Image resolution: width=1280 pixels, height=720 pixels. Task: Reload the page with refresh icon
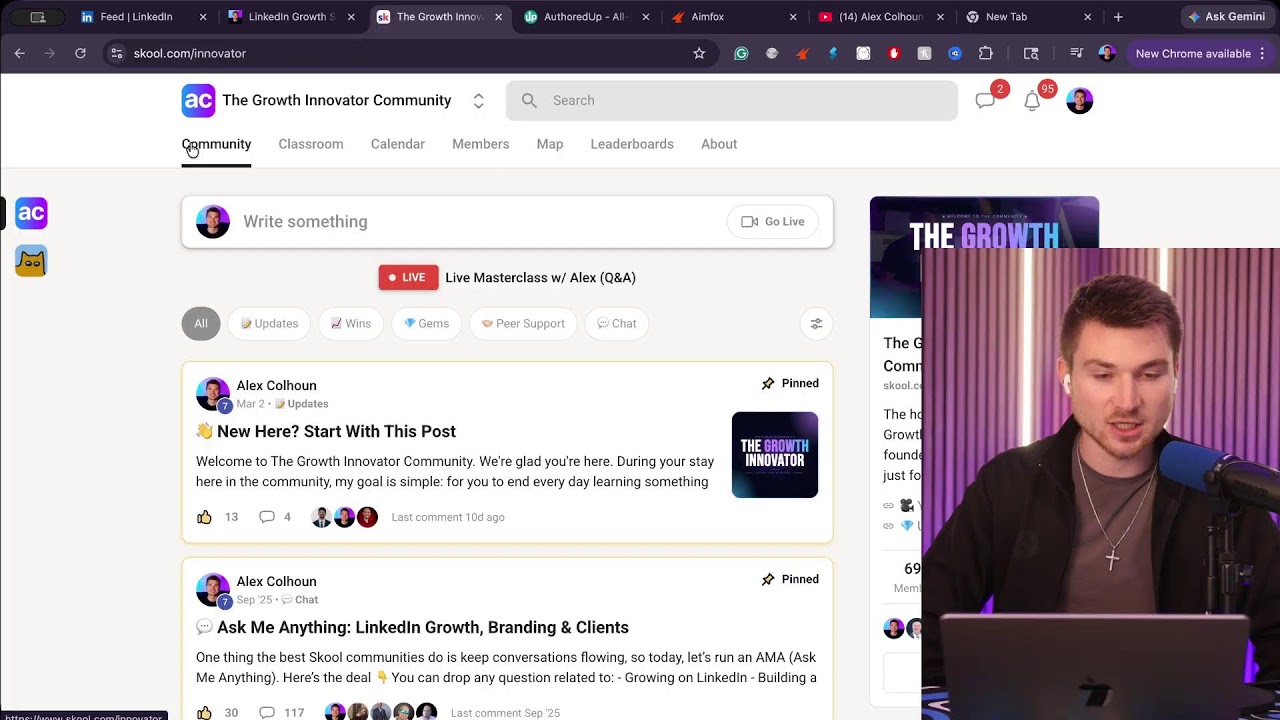point(80,53)
